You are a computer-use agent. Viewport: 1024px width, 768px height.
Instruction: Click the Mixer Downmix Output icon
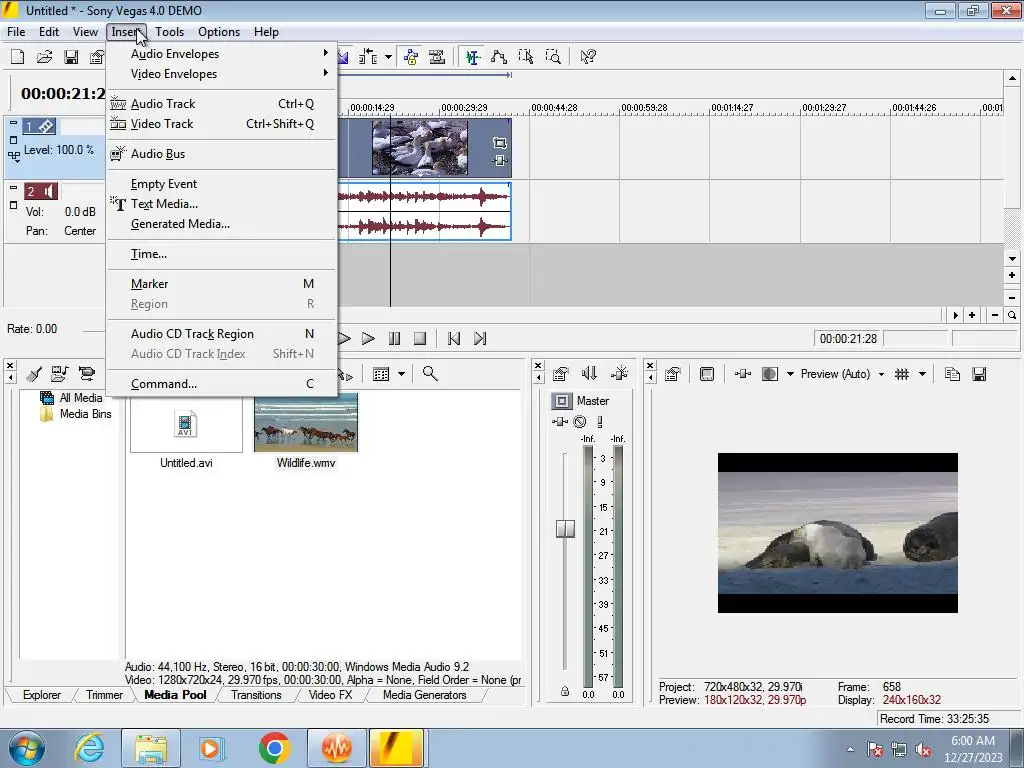point(590,374)
